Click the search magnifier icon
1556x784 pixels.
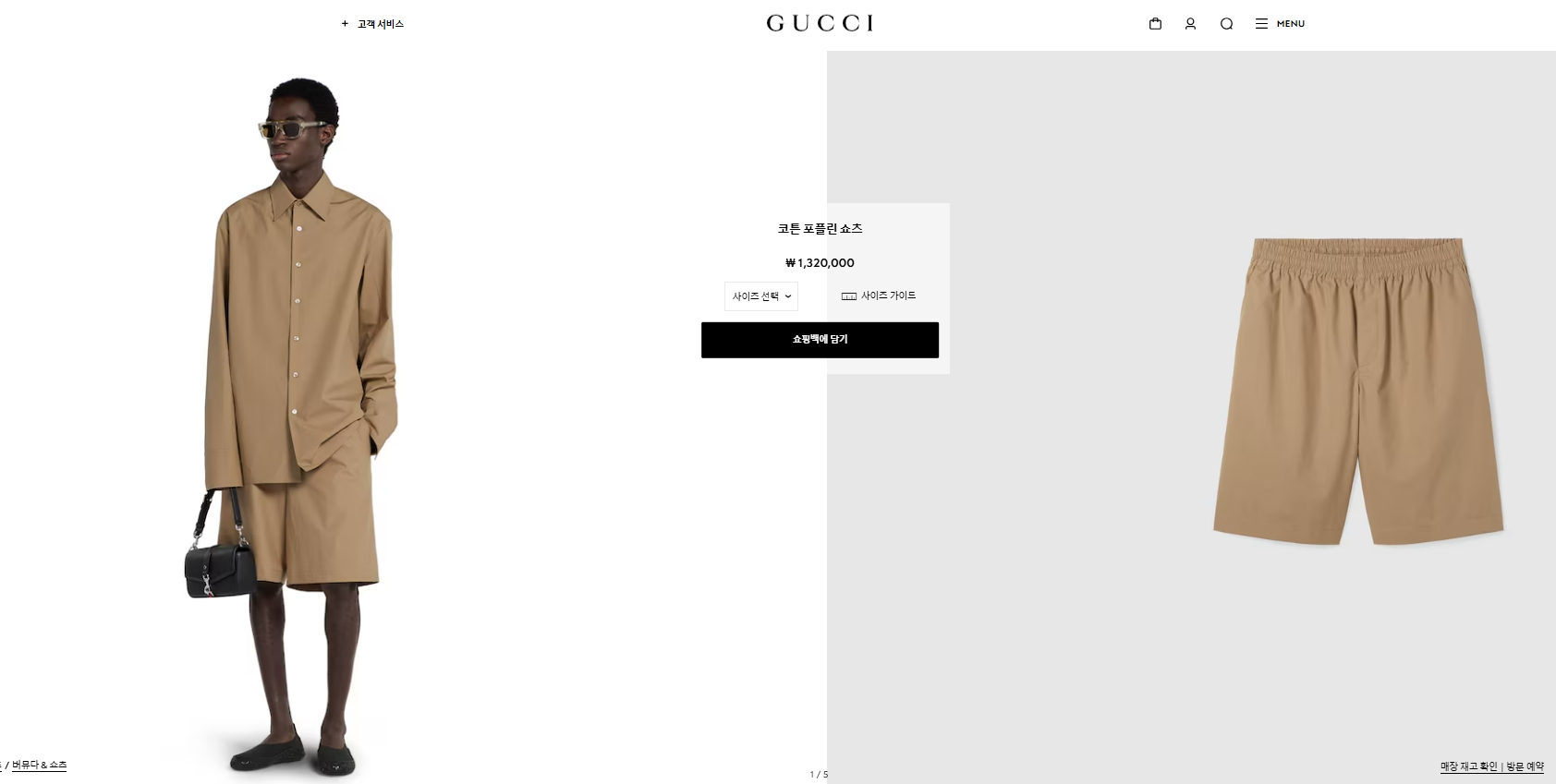pyautogui.click(x=1226, y=23)
